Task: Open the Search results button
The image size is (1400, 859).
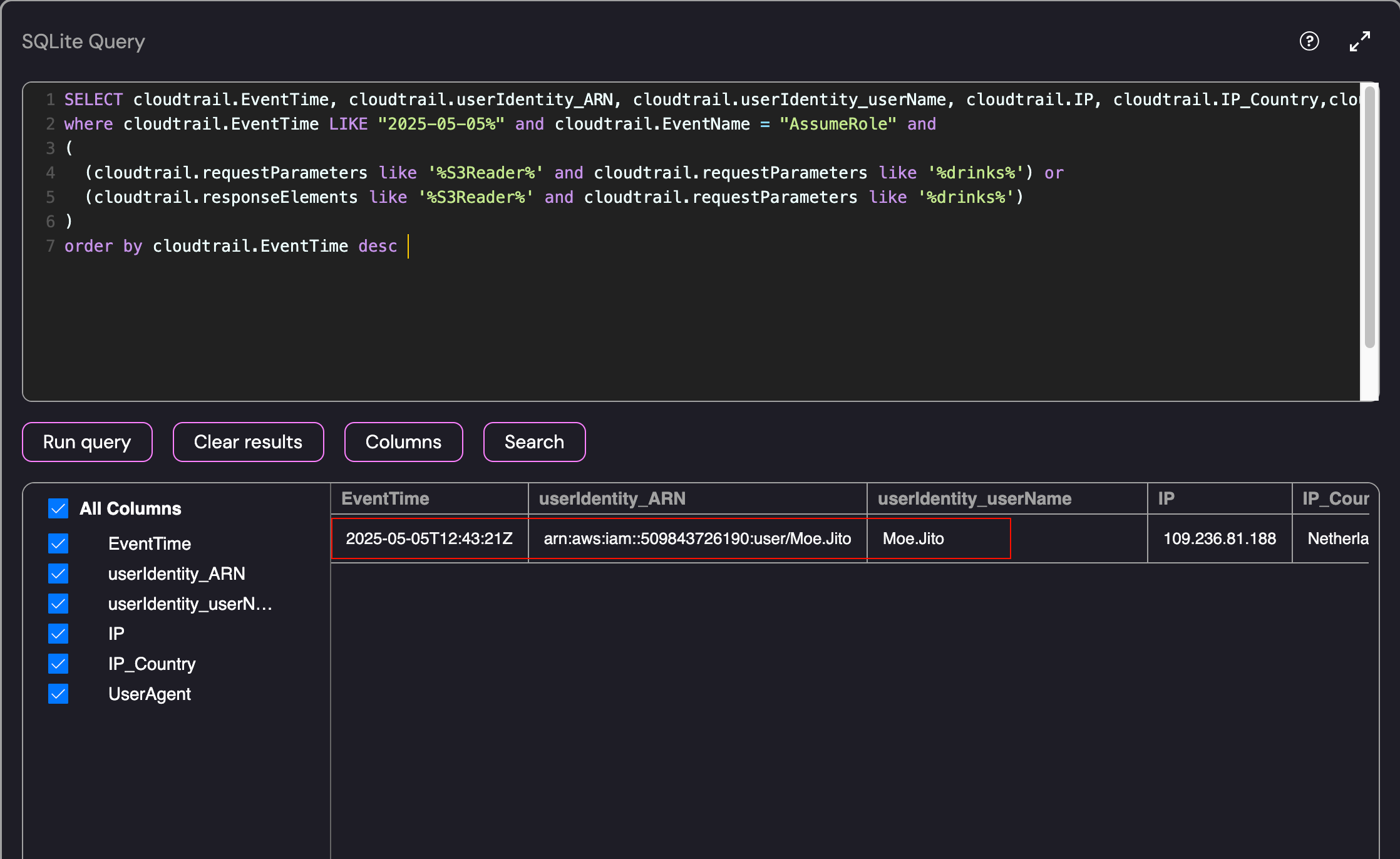Action: point(534,442)
